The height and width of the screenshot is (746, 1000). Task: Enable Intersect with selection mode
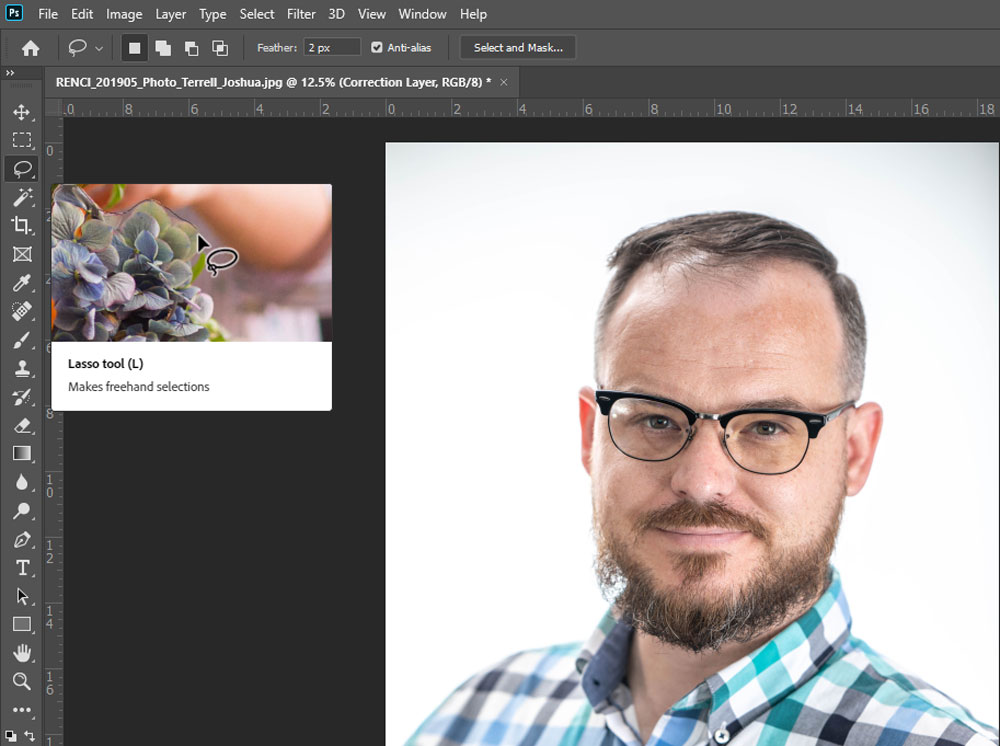[x=220, y=48]
